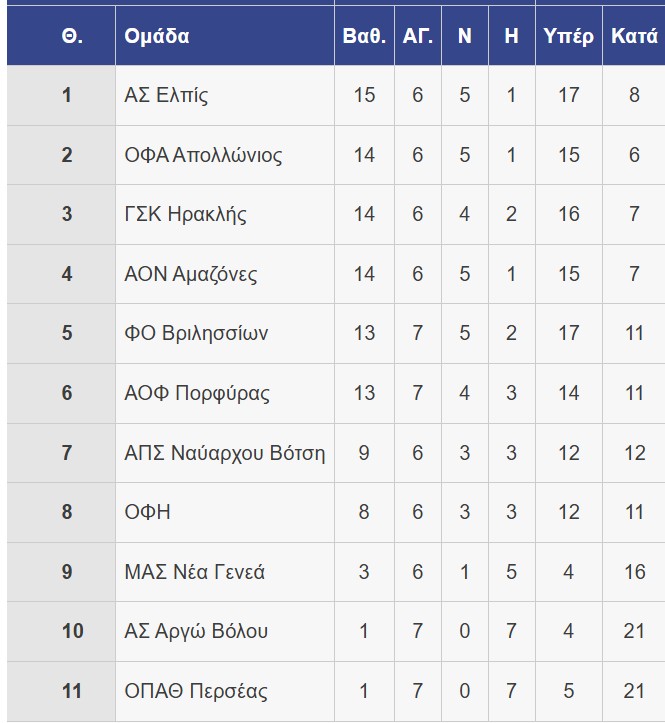Click the Η losses column header
The width and height of the screenshot is (665, 723).
511,37
